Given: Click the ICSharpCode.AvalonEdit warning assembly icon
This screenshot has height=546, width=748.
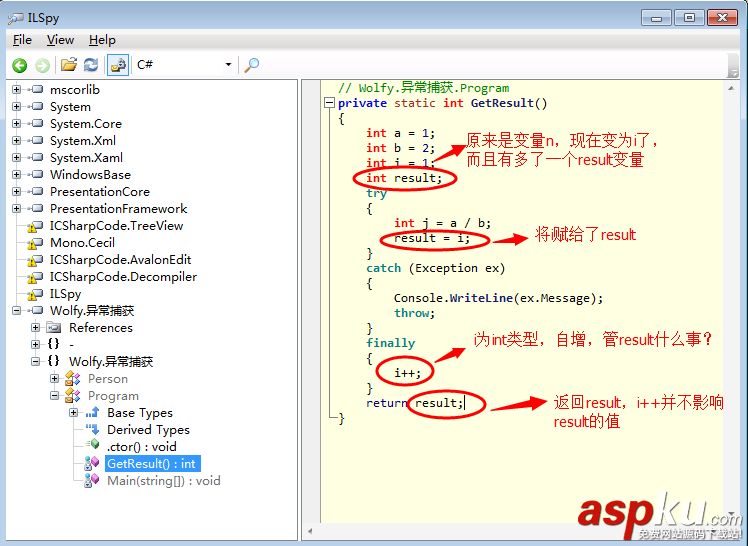Looking at the screenshot, I should click(x=35, y=260).
